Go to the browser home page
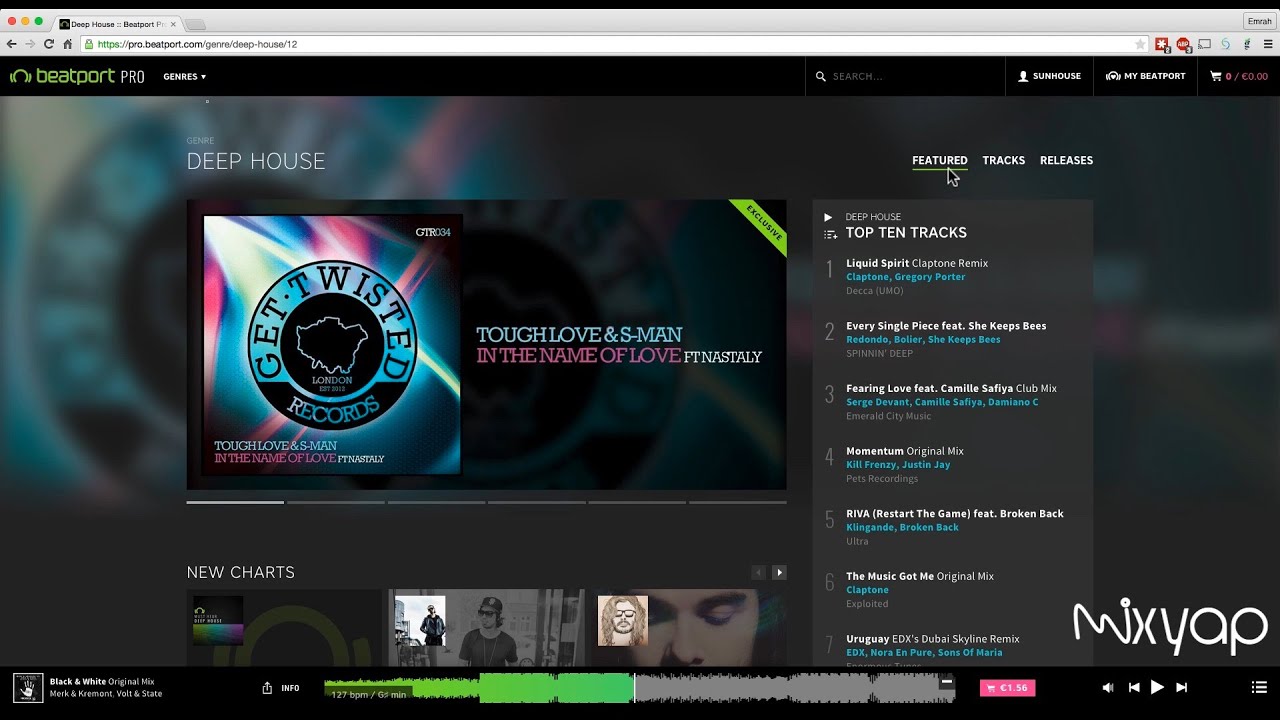Image resolution: width=1280 pixels, height=720 pixels. click(x=67, y=44)
